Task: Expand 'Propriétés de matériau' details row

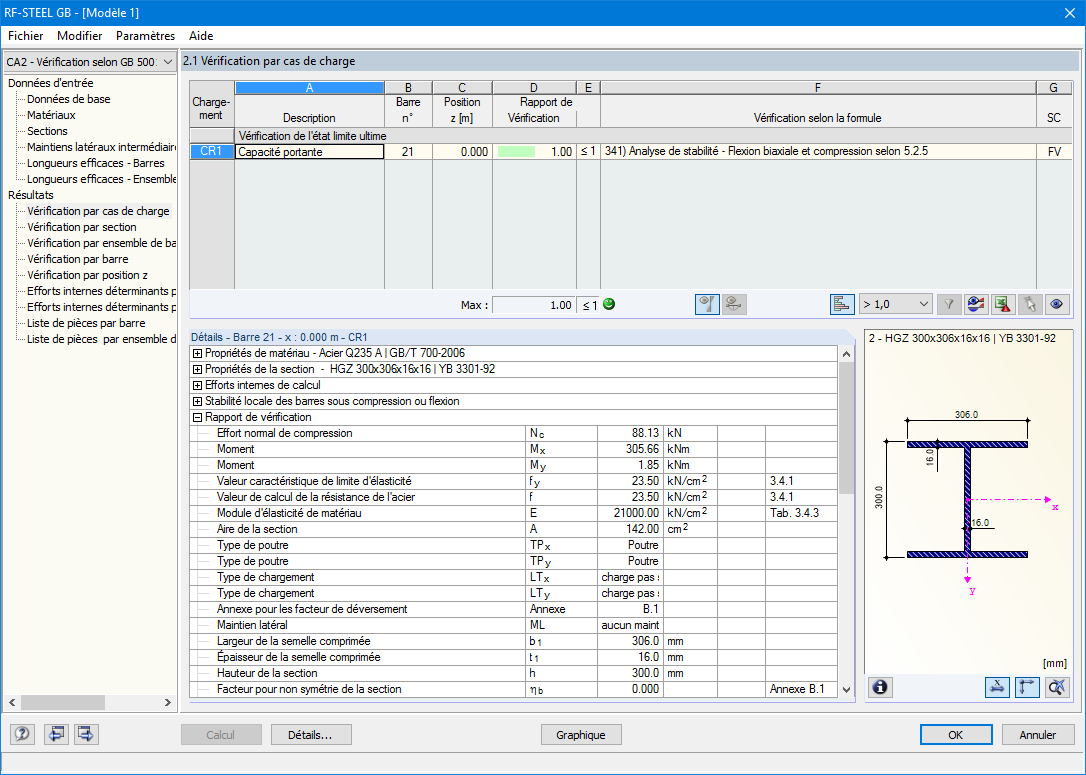Action: (197, 353)
